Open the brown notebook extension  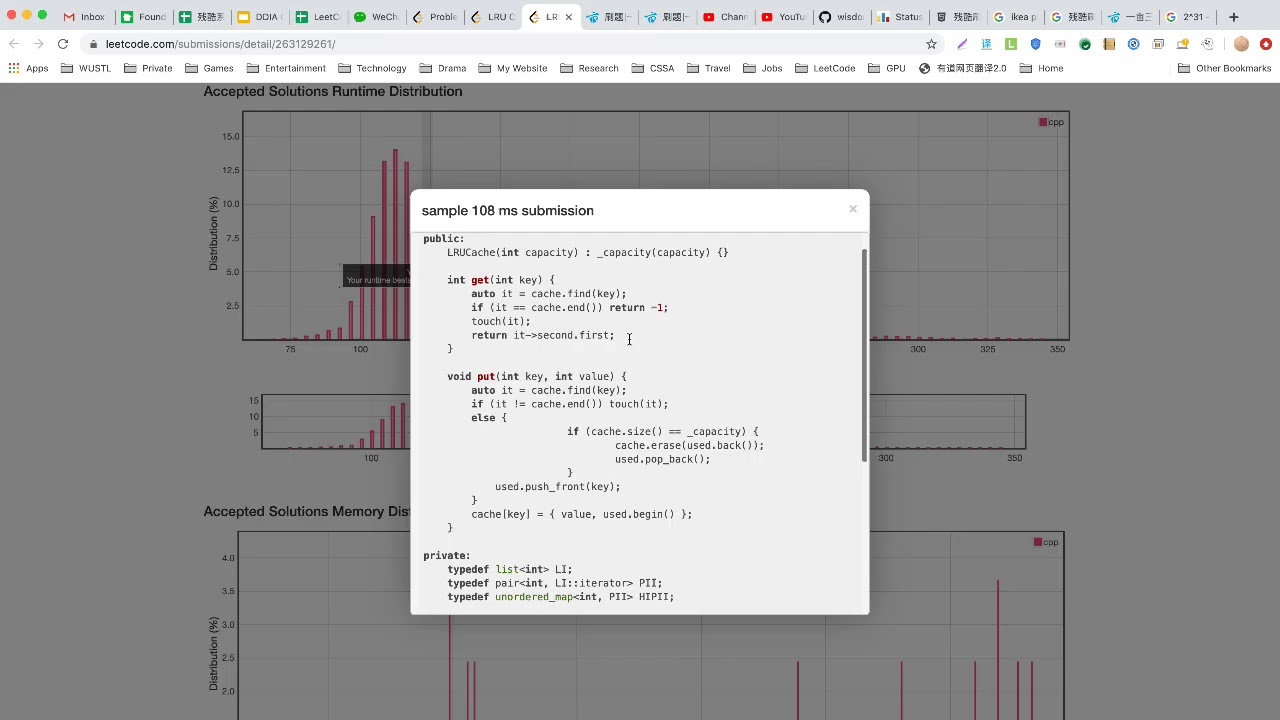[x=1109, y=44]
